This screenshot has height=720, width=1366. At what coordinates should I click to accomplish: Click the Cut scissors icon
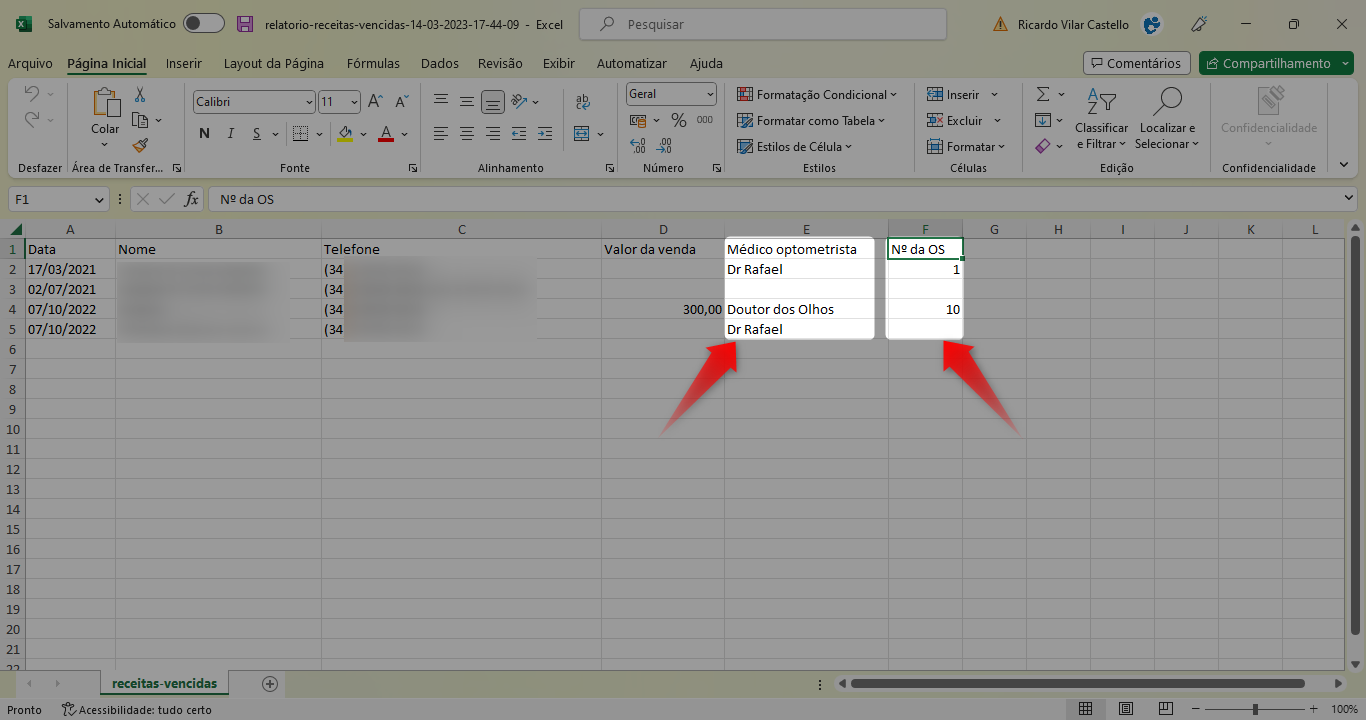point(140,95)
